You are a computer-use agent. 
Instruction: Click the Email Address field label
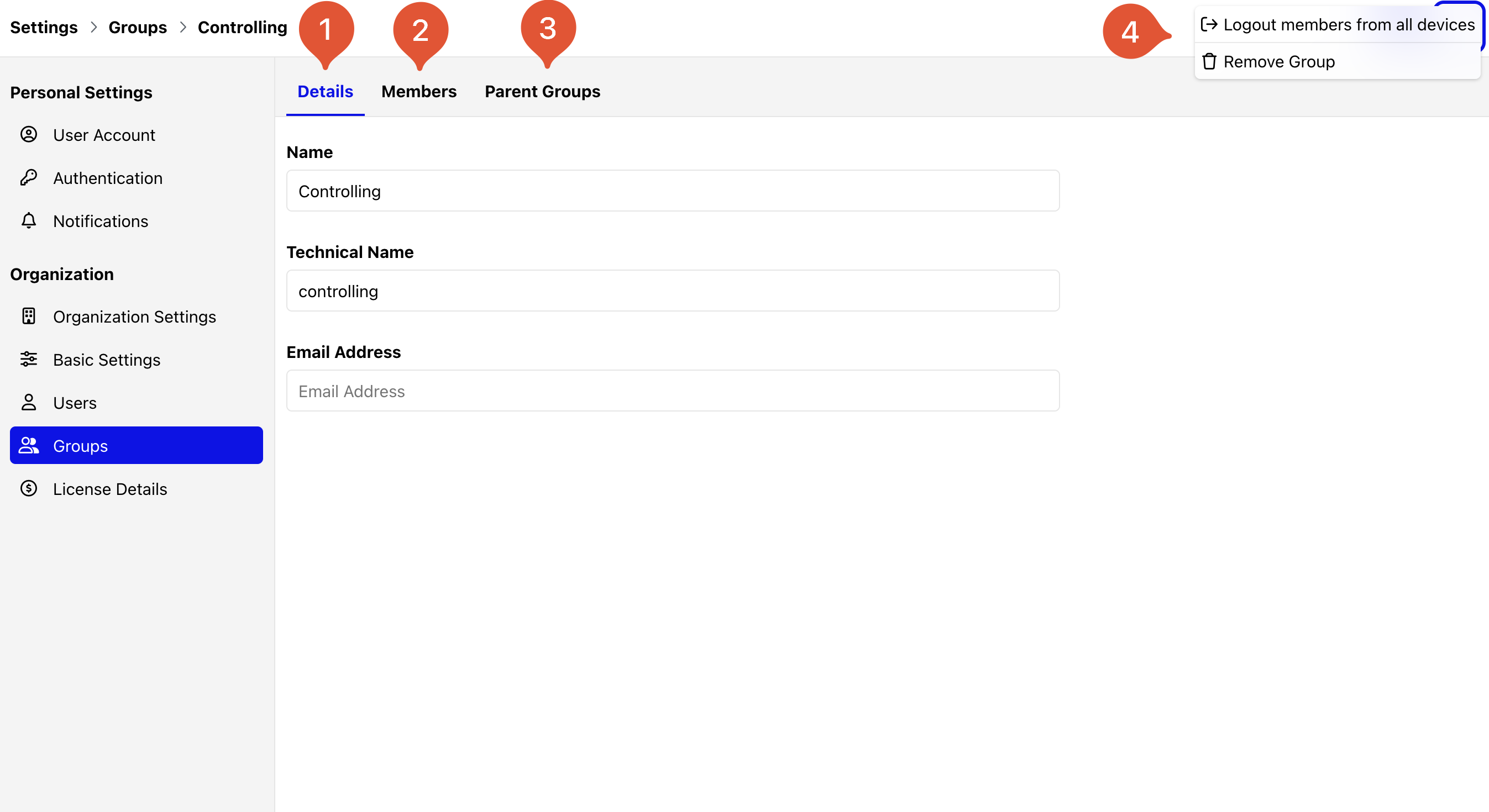[x=343, y=352]
